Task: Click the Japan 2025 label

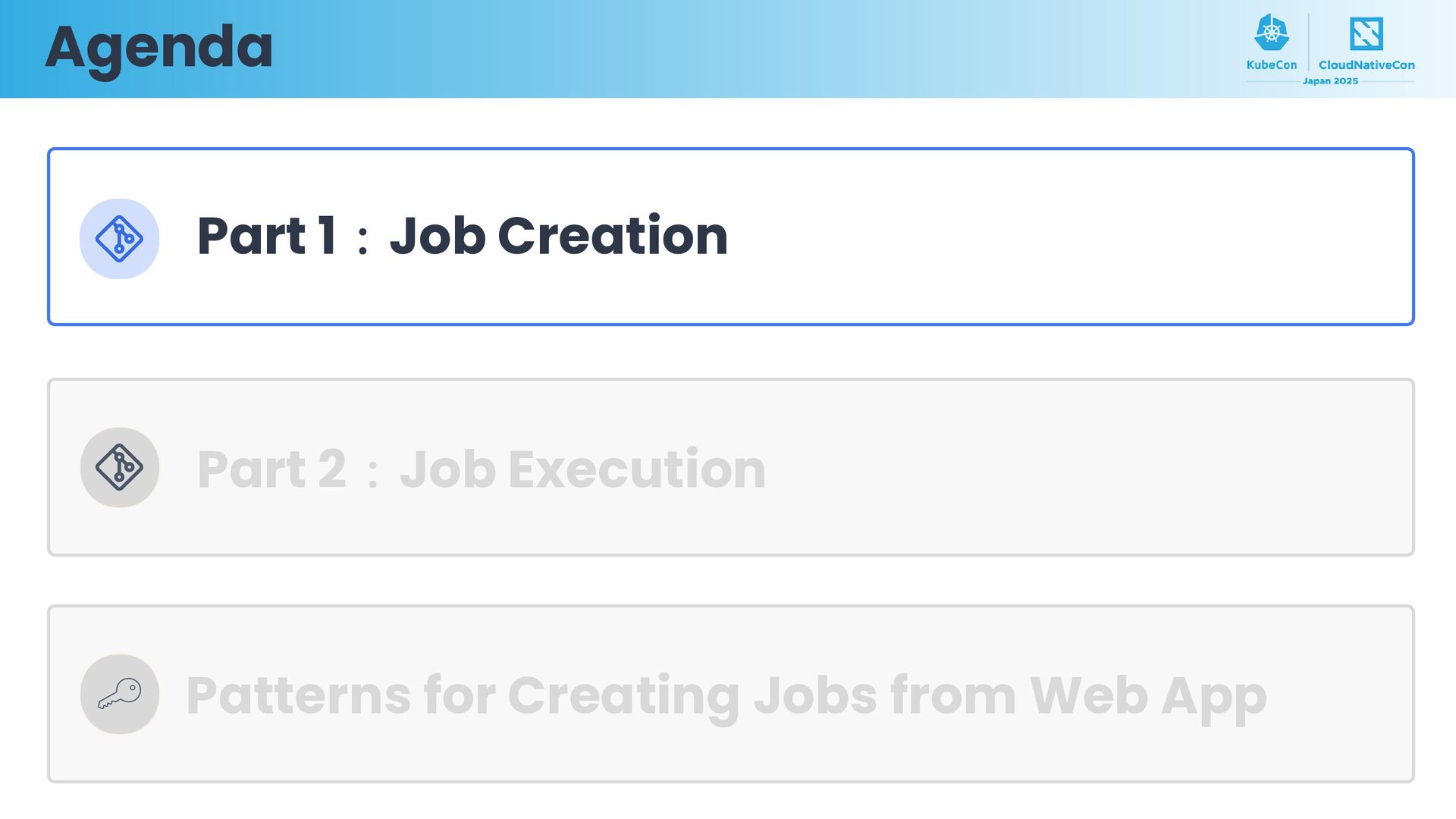Action: coord(1330,81)
